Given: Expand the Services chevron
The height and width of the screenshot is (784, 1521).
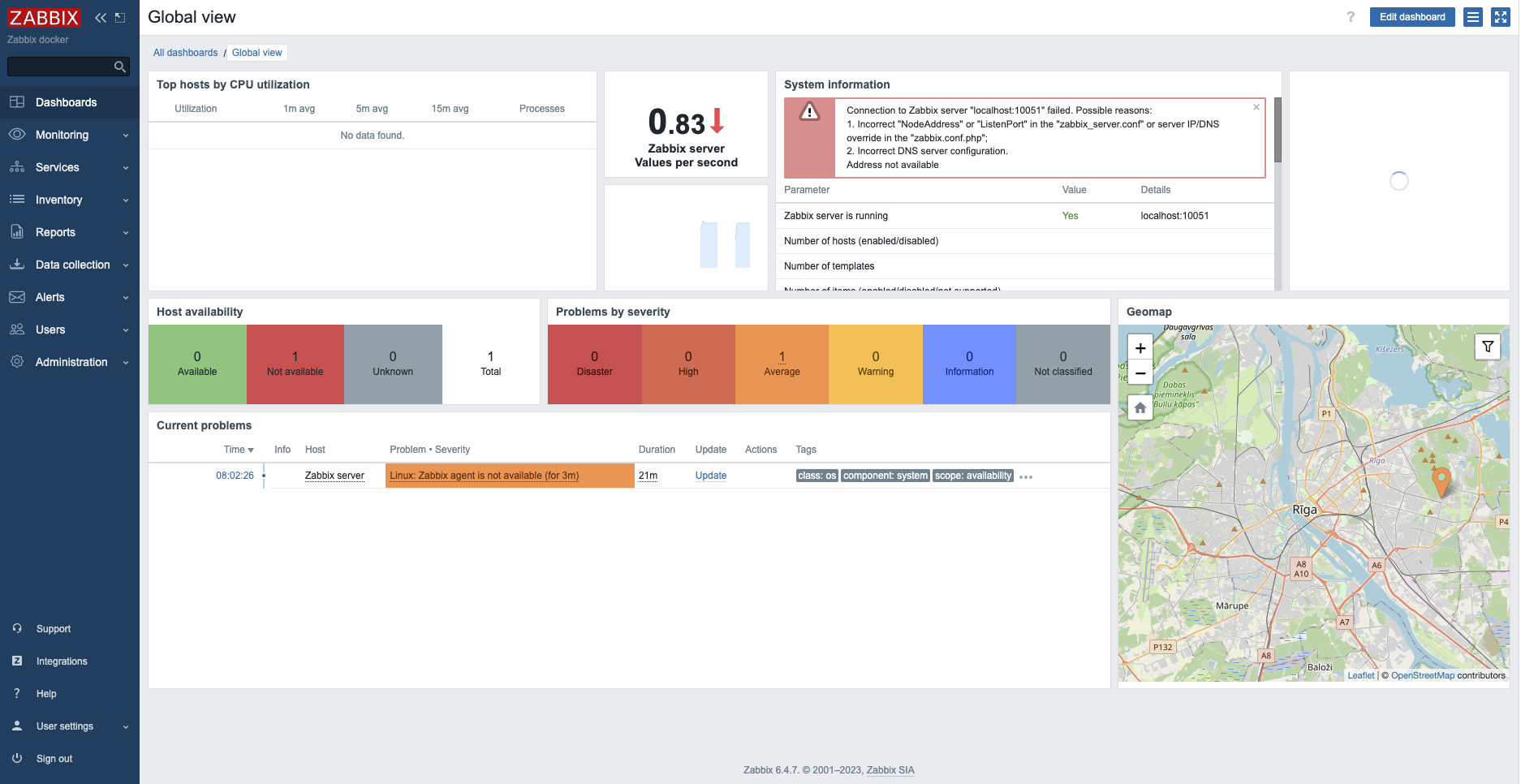Looking at the screenshot, I should click(126, 168).
